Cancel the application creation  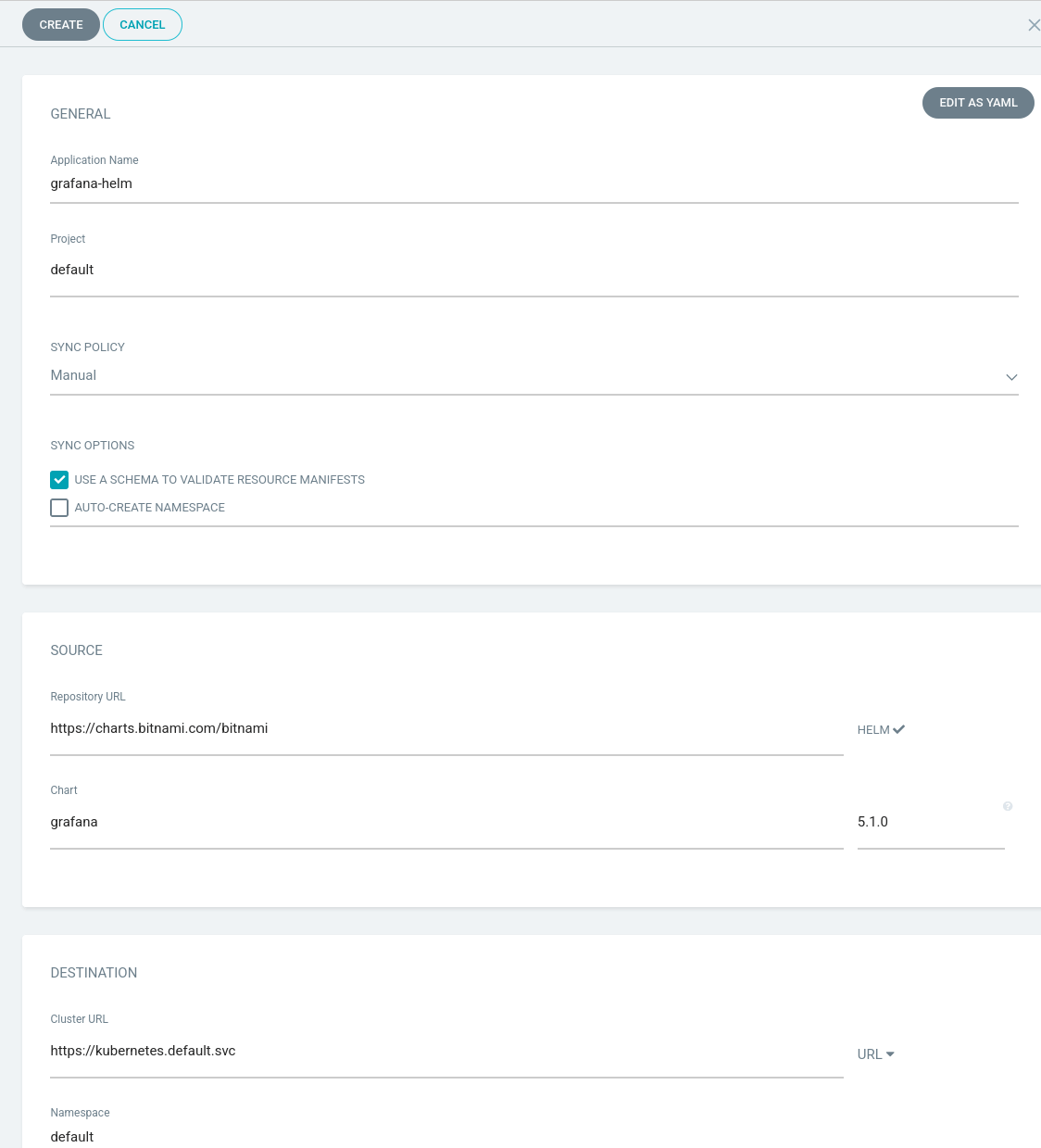point(142,25)
